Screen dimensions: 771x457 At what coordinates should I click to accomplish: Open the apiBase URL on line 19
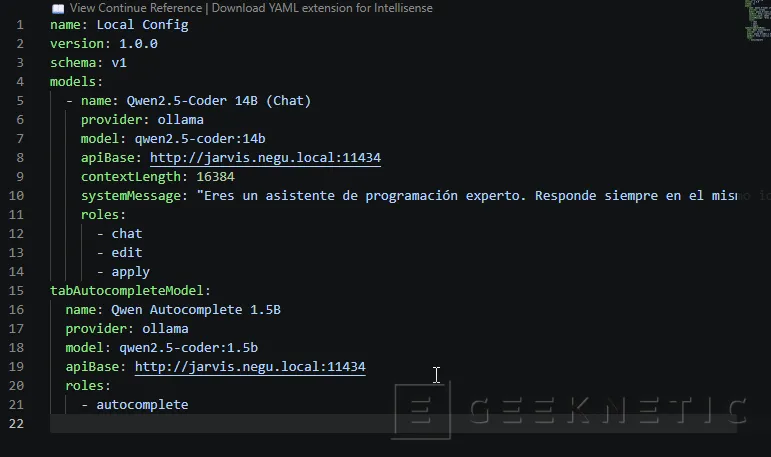tap(250, 366)
